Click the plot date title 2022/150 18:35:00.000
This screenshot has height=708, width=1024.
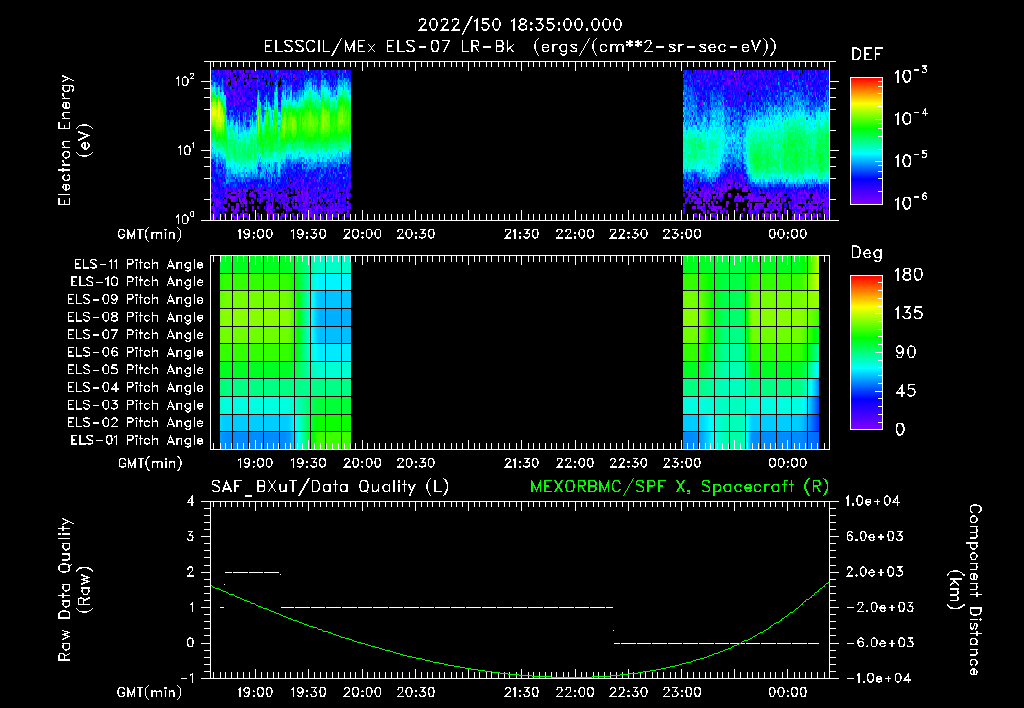(520, 25)
